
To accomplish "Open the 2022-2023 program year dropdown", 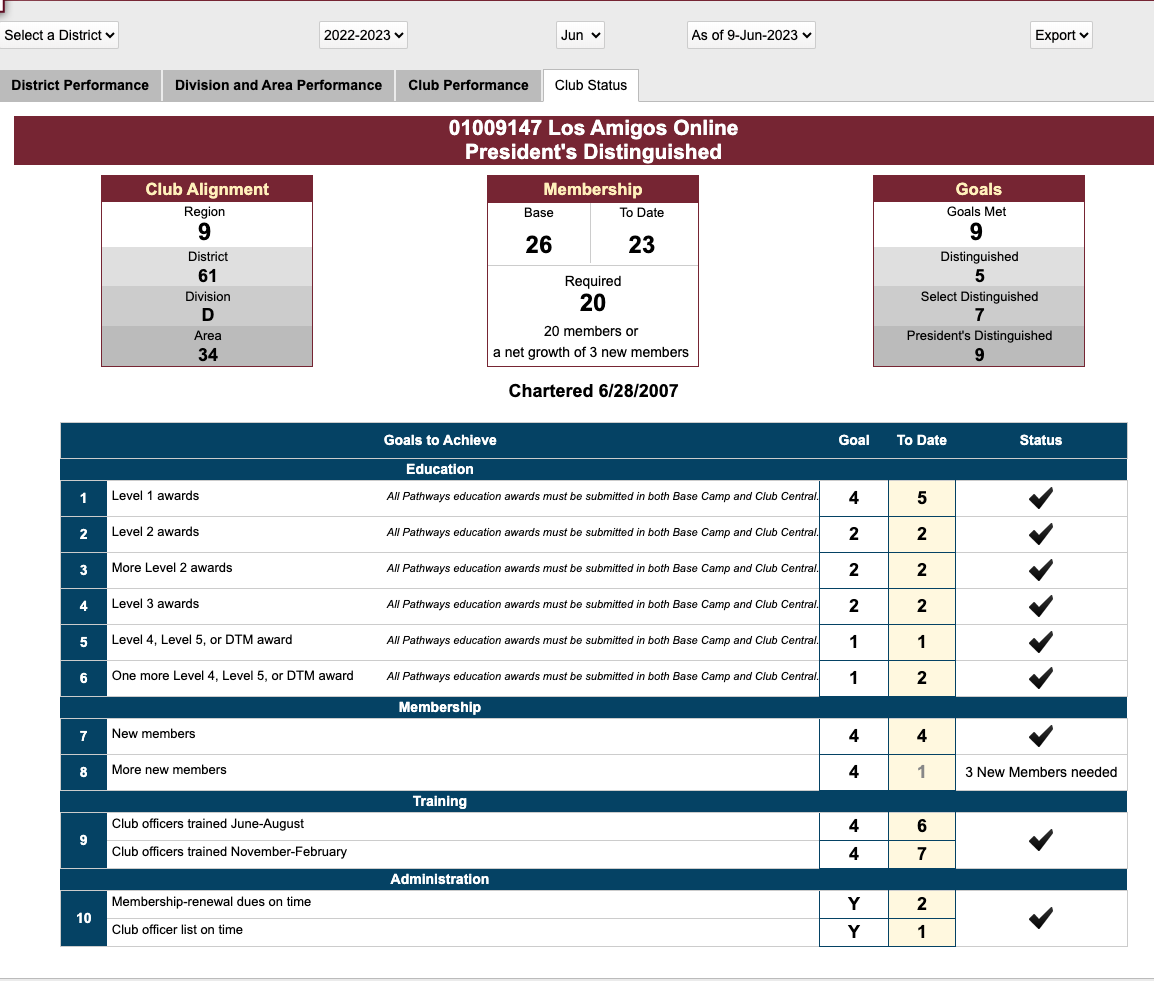I will [364, 35].
